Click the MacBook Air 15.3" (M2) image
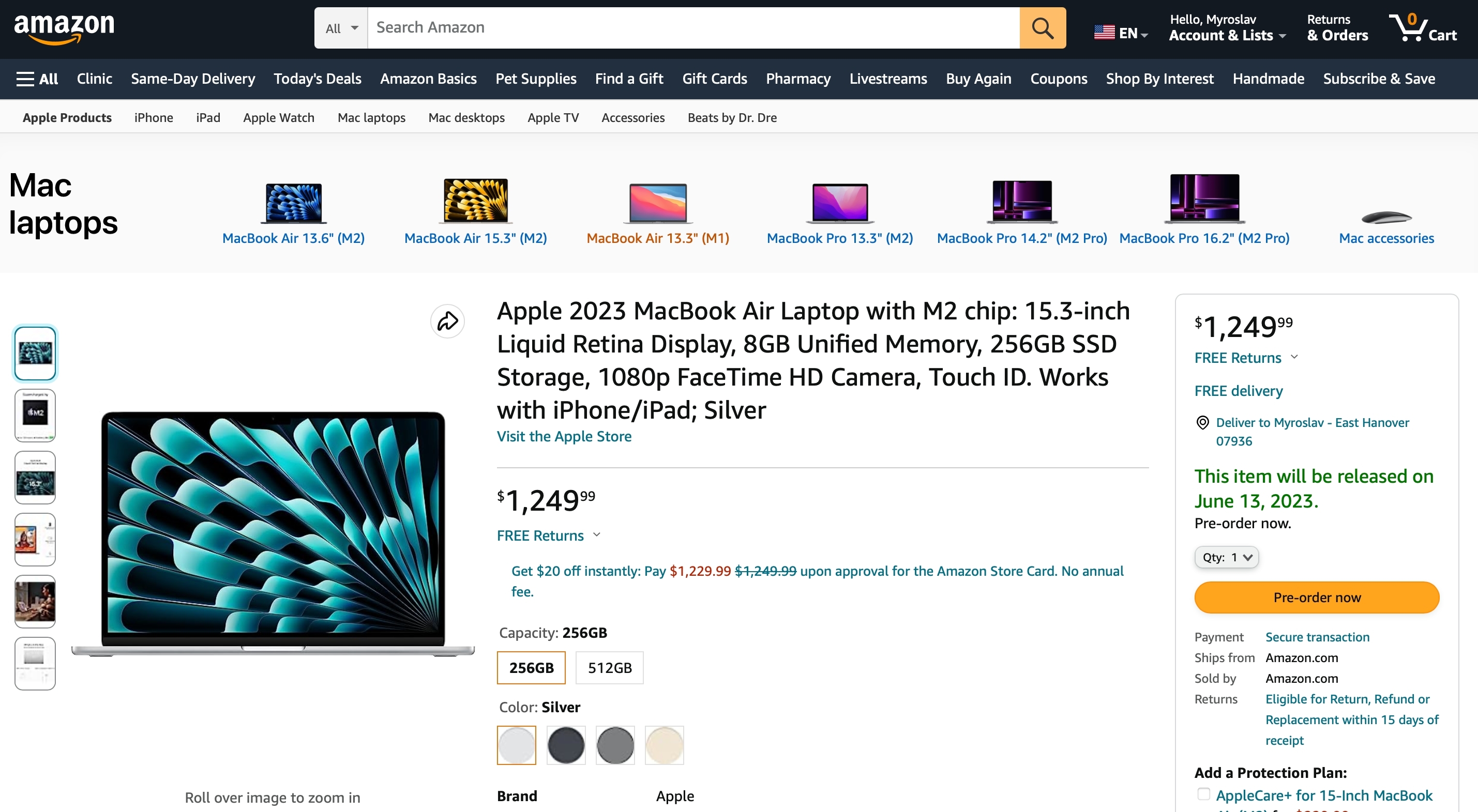 point(476,201)
